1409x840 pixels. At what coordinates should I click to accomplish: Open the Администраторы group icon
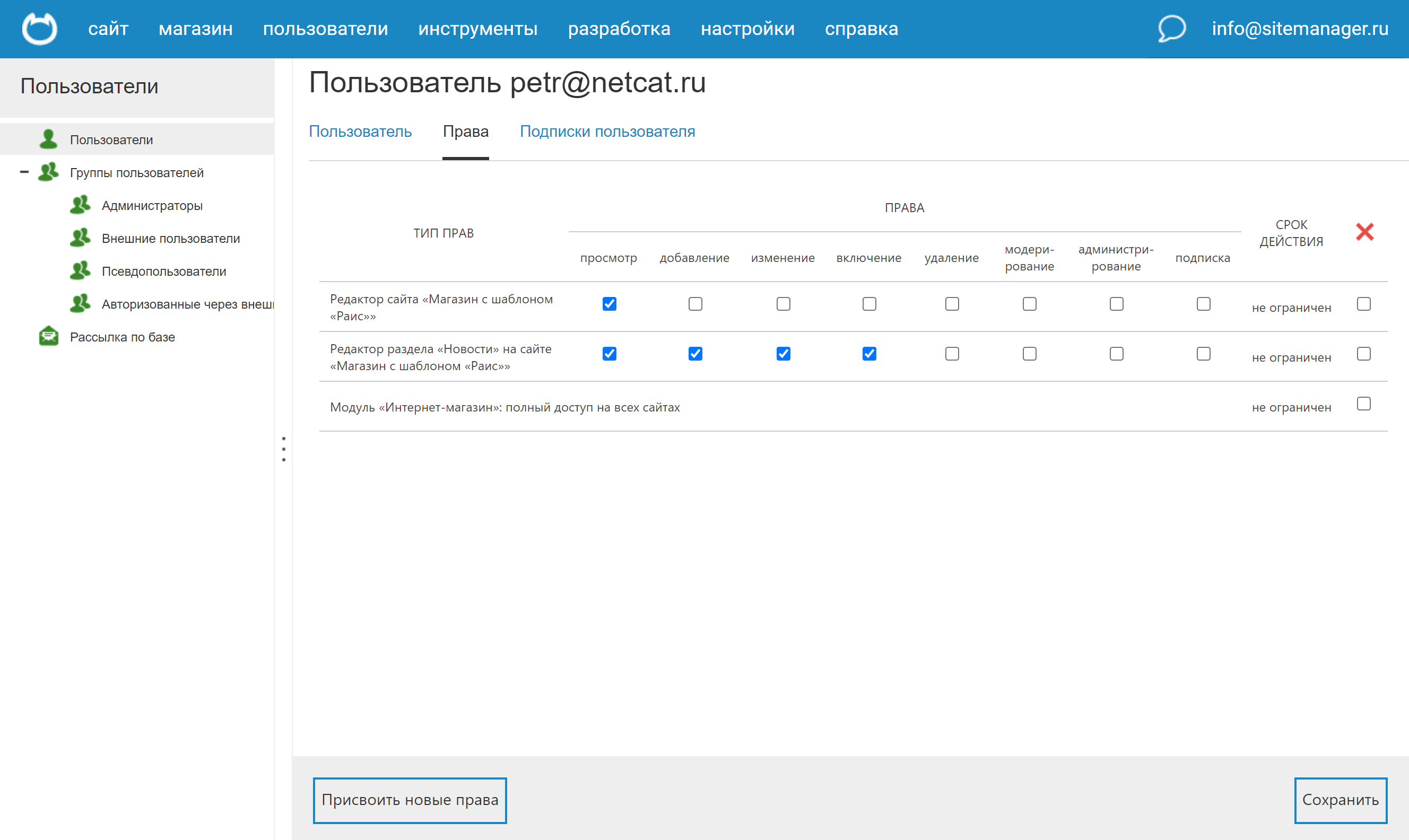coord(80,205)
